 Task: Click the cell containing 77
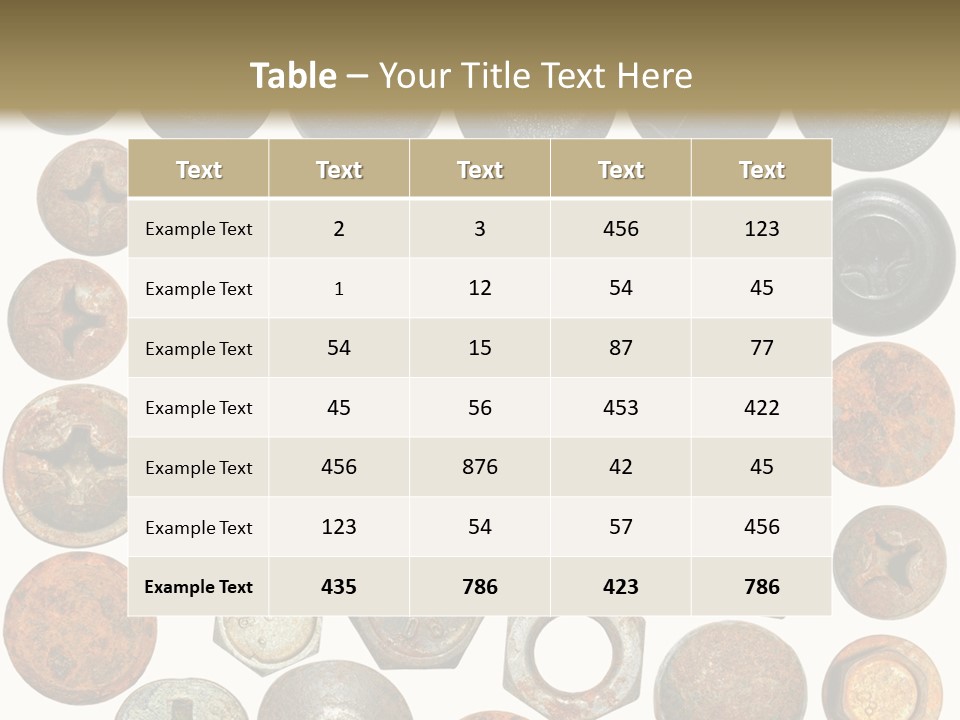click(762, 348)
